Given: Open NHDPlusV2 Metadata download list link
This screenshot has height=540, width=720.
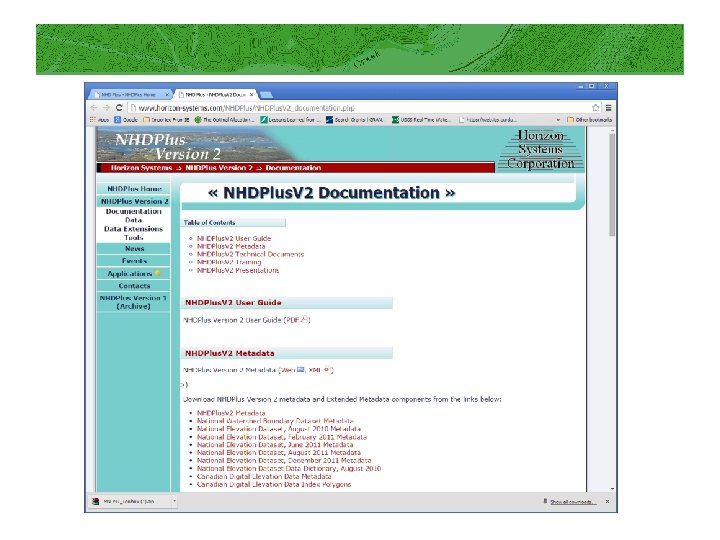Looking at the screenshot, I should [231, 413].
